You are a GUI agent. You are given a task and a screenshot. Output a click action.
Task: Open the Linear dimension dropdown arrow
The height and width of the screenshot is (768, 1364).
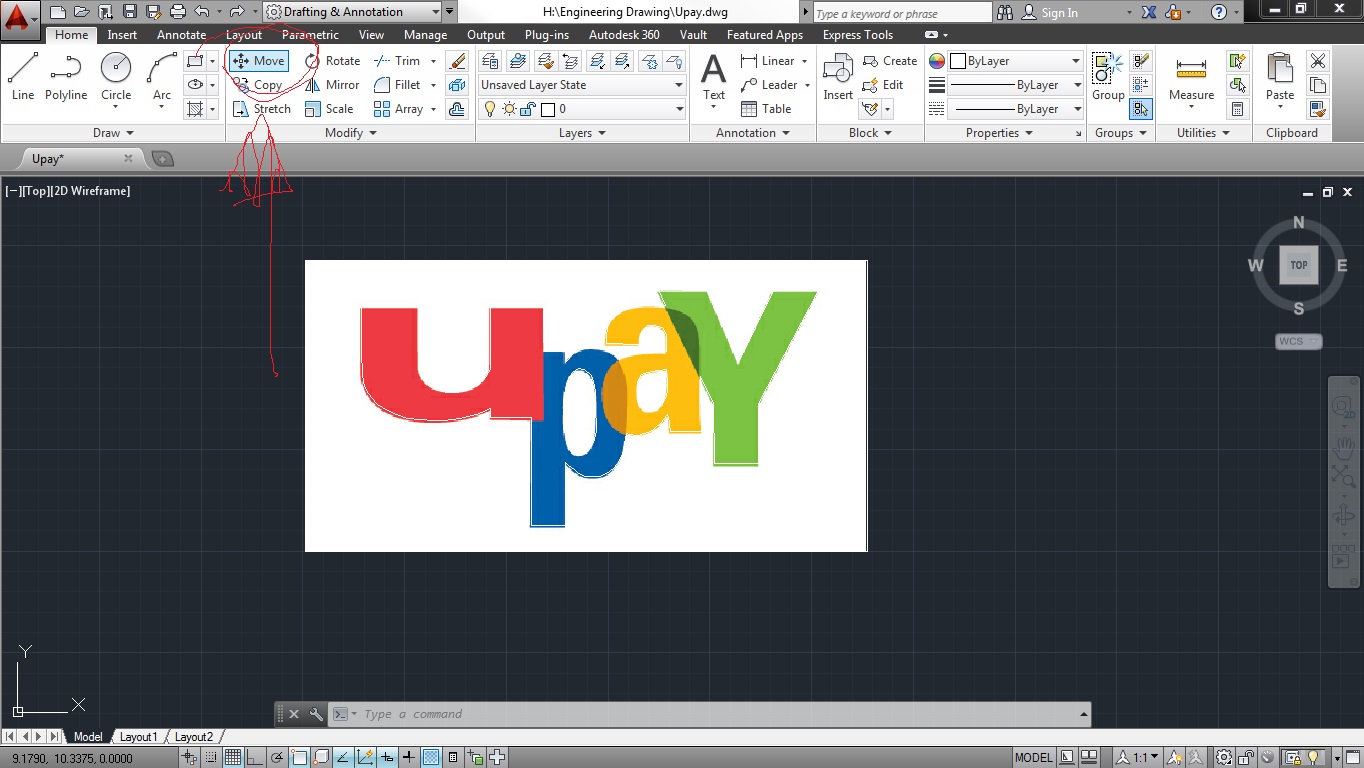click(804, 61)
